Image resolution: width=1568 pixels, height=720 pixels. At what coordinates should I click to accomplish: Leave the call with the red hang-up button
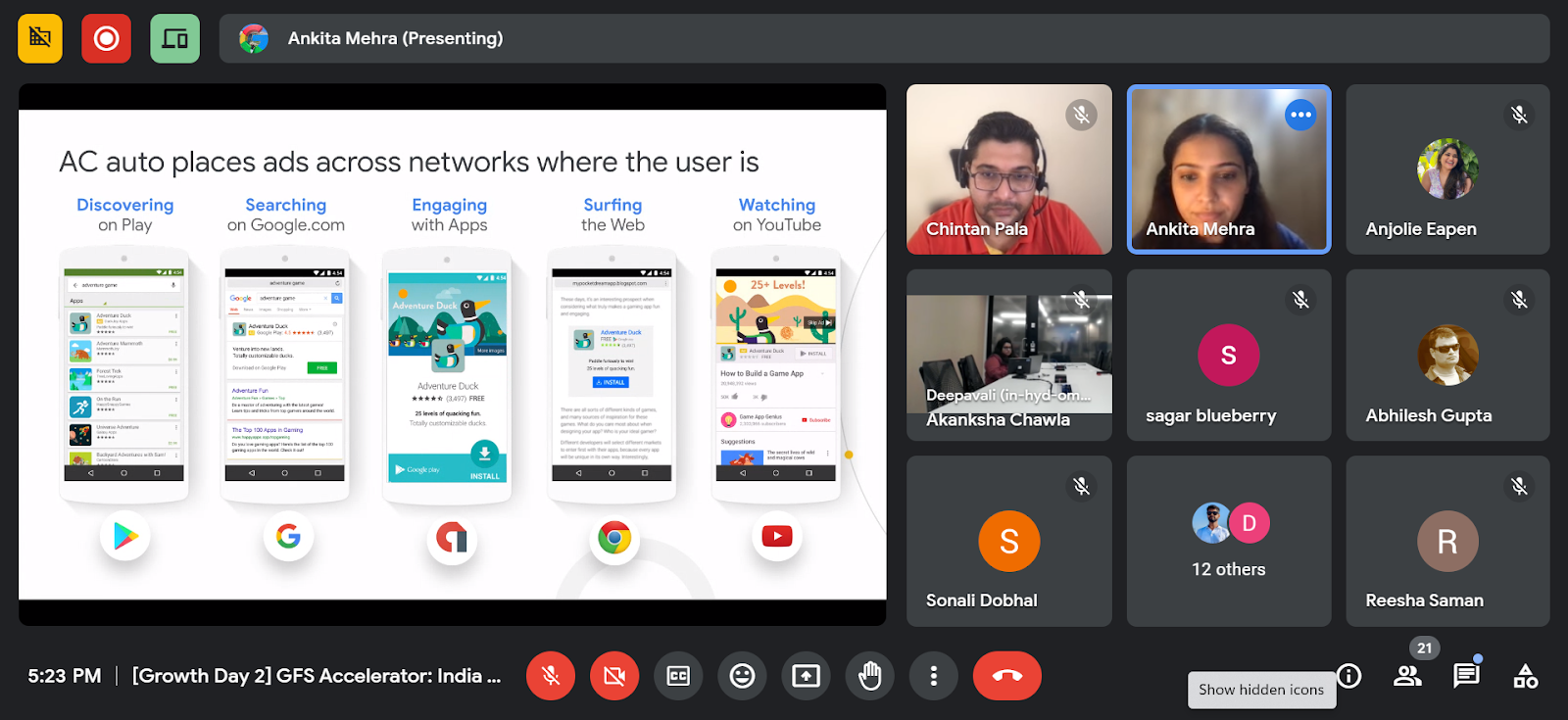click(x=1007, y=676)
